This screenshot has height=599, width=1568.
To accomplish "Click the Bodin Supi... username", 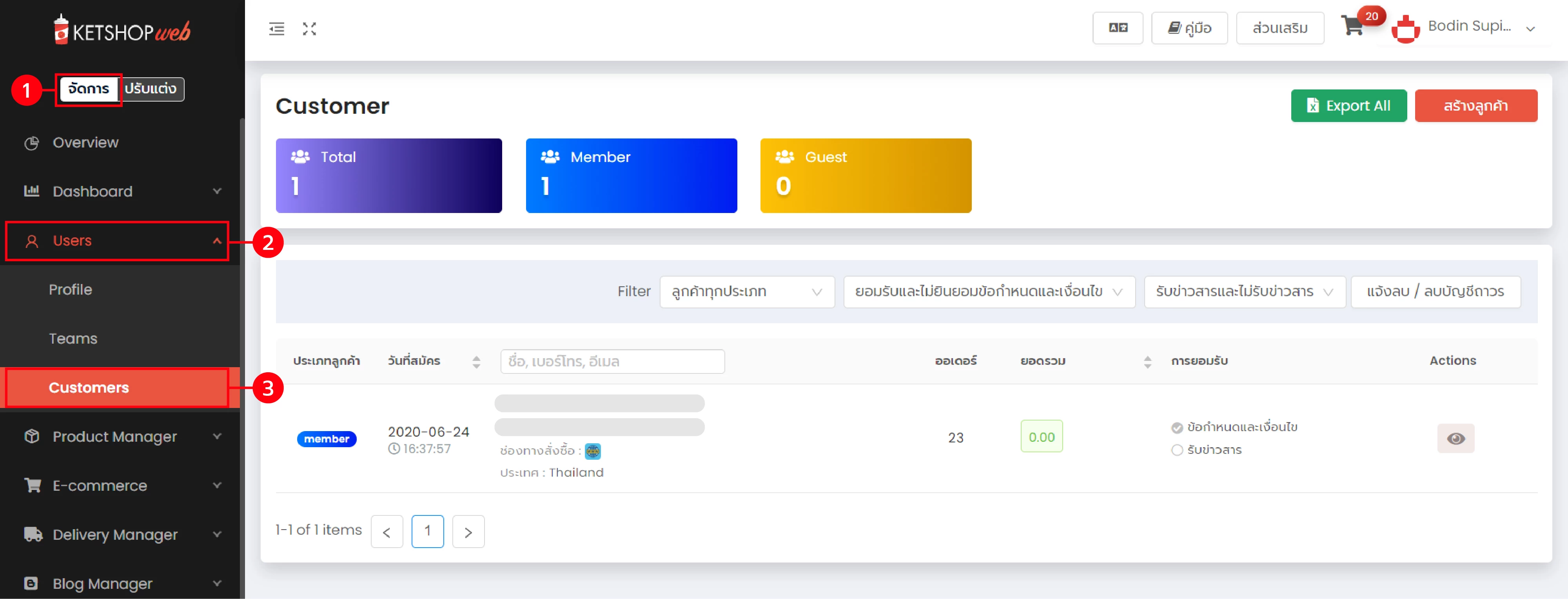I will click(1469, 25).
